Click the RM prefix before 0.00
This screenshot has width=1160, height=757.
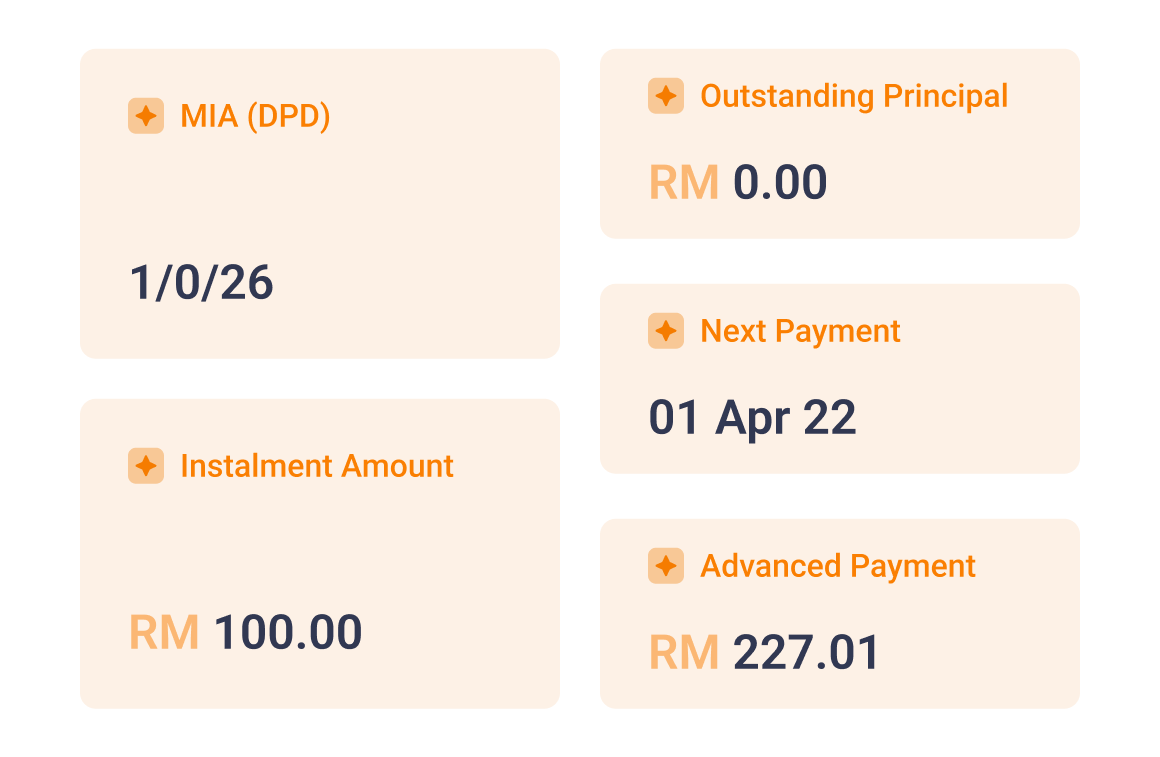pyautogui.click(x=684, y=183)
